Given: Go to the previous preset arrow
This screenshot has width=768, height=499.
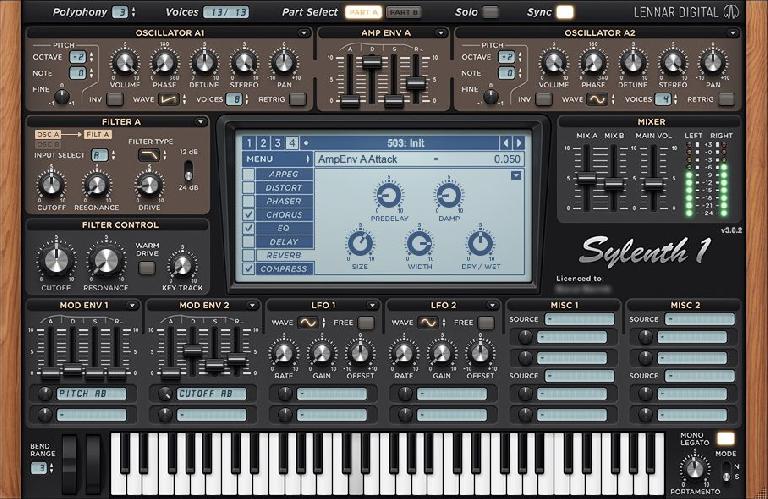Looking at the screenshot, I should 506,143.
